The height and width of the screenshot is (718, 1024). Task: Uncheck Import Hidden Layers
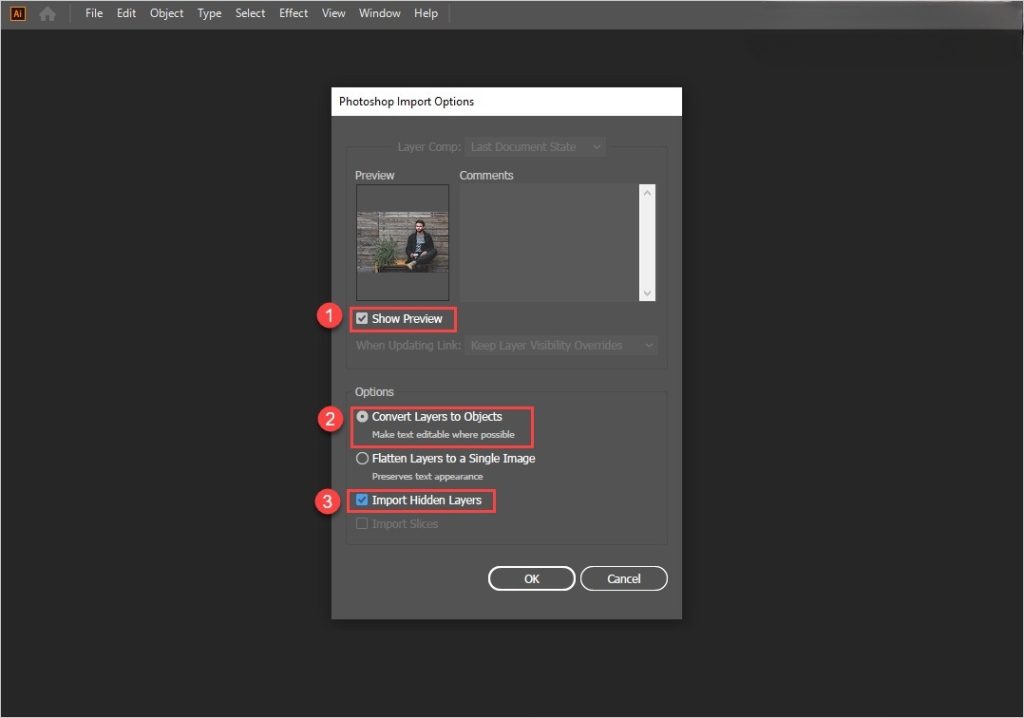click(x=362, y=500)
